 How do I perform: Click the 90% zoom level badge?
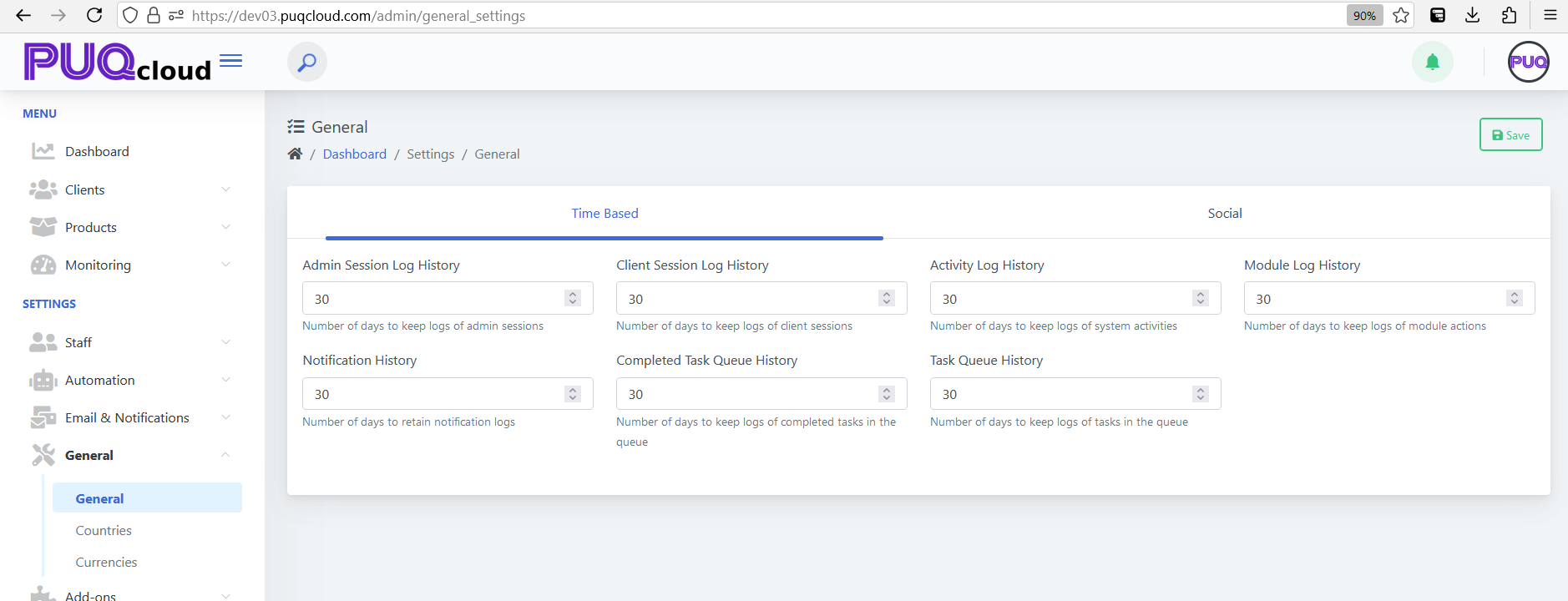(x=1364, y=15)
